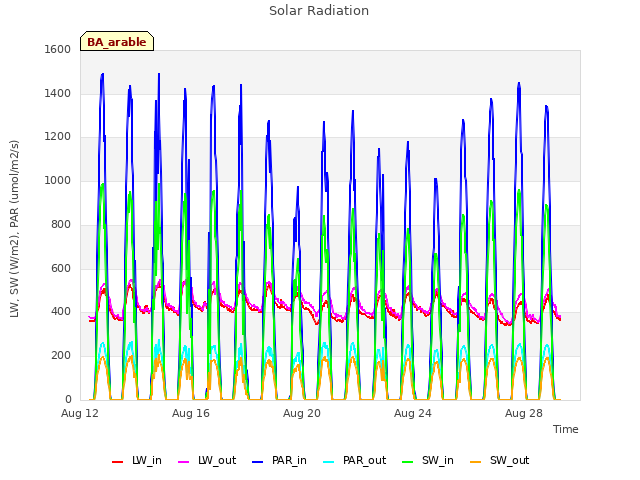The image size is (640, 480).
Task: Click the 400 y-axis tick label
Action: coord(61,312)
